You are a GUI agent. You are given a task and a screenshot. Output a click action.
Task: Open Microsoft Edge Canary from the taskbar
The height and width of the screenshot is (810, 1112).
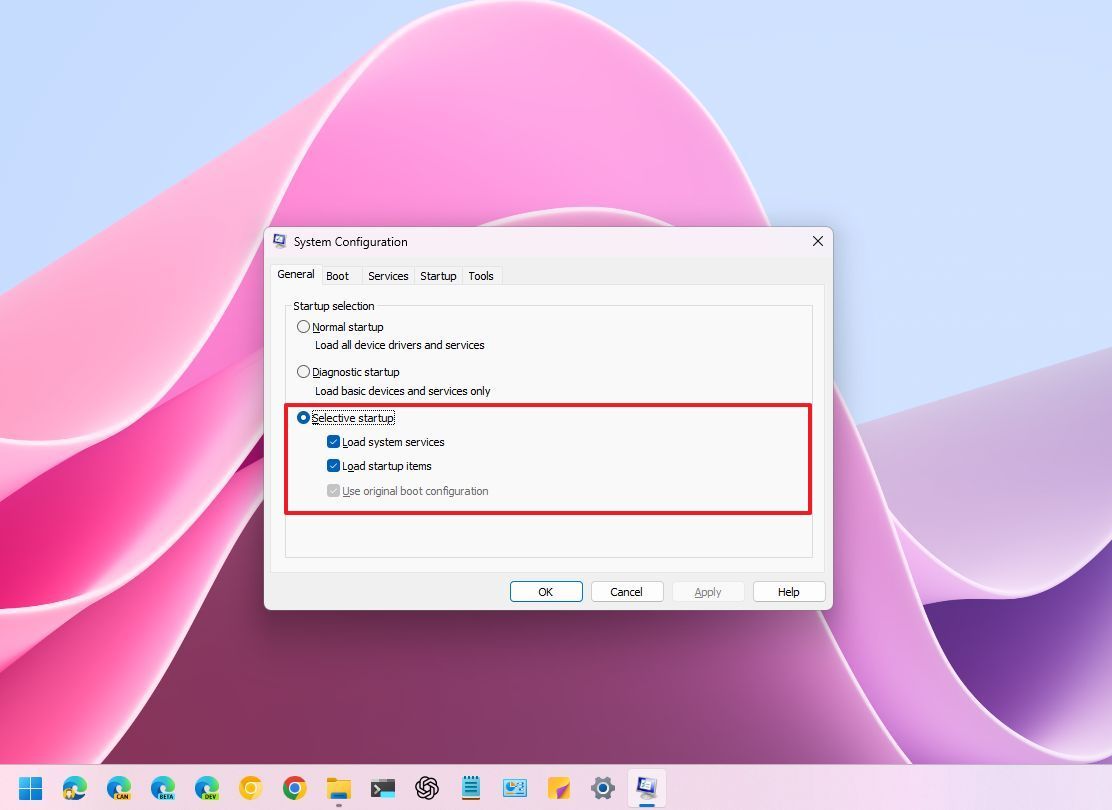(120, 788)
